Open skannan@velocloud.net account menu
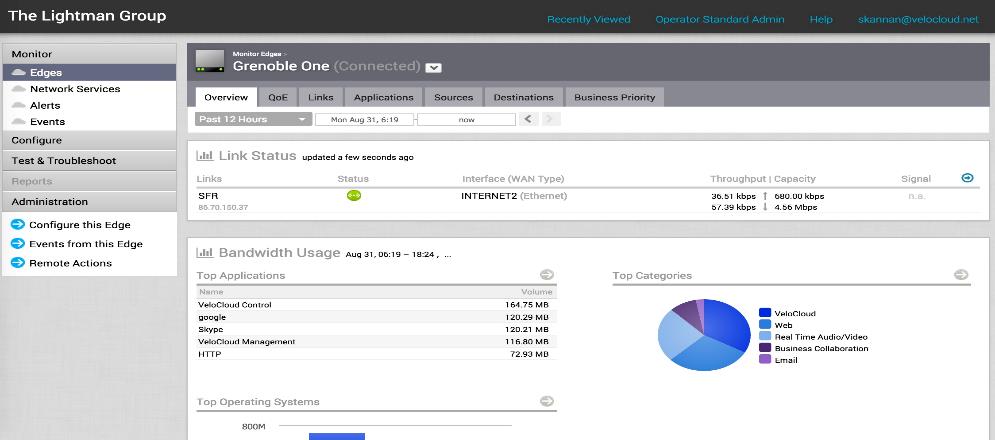Screen dimensions: 995x440 [x=918, y=19]
